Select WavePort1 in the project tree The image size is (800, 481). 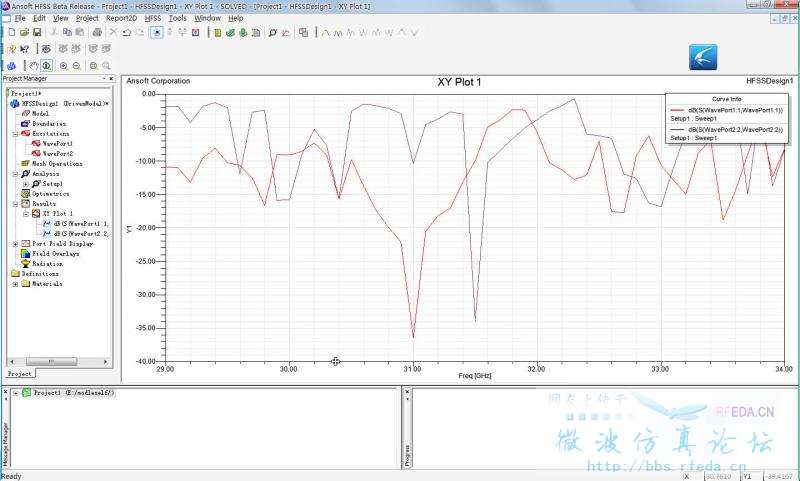58,144
